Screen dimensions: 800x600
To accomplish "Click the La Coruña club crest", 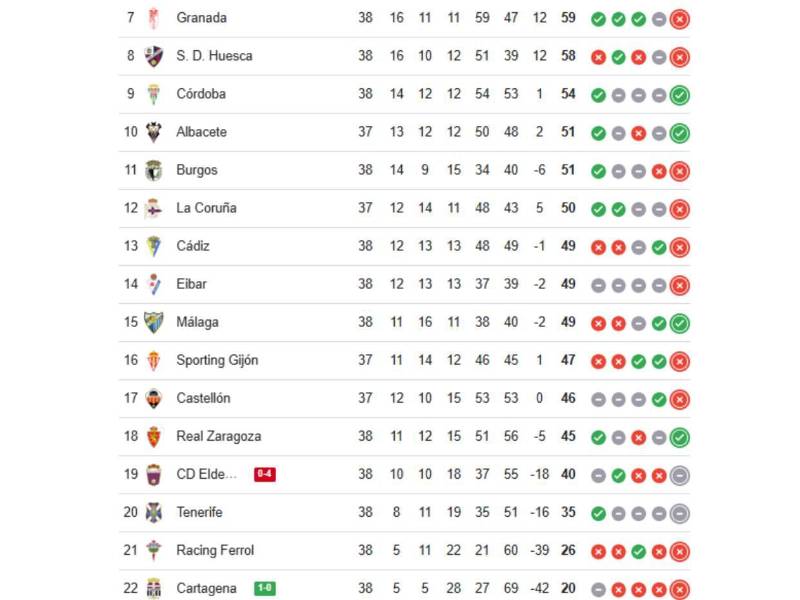I will 155,208.
